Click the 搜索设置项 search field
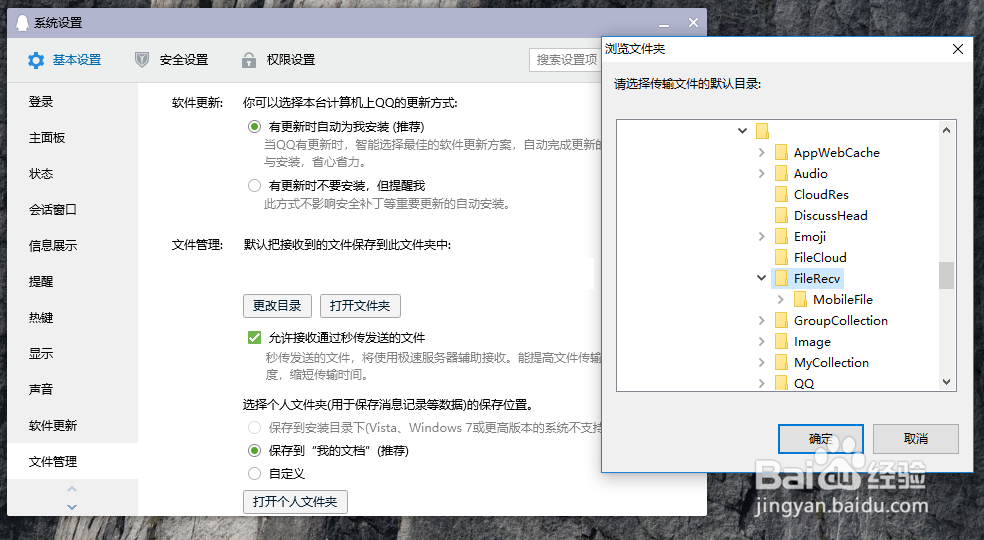This screenshot has width=984, height=540. click(565, 60)
